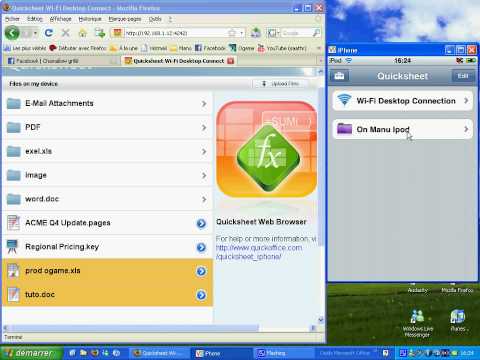Go back with the green Firefox arrow
The height and width of the screenshot is (360, 480).
(12, 33)
